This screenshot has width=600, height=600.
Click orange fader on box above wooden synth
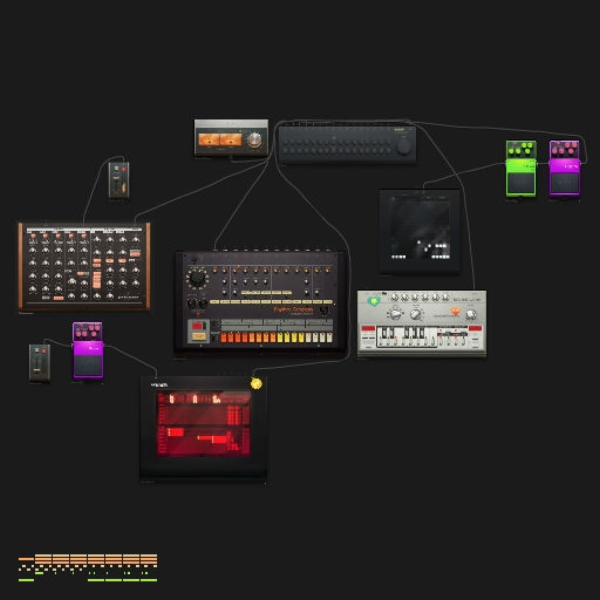click(124, 187)
